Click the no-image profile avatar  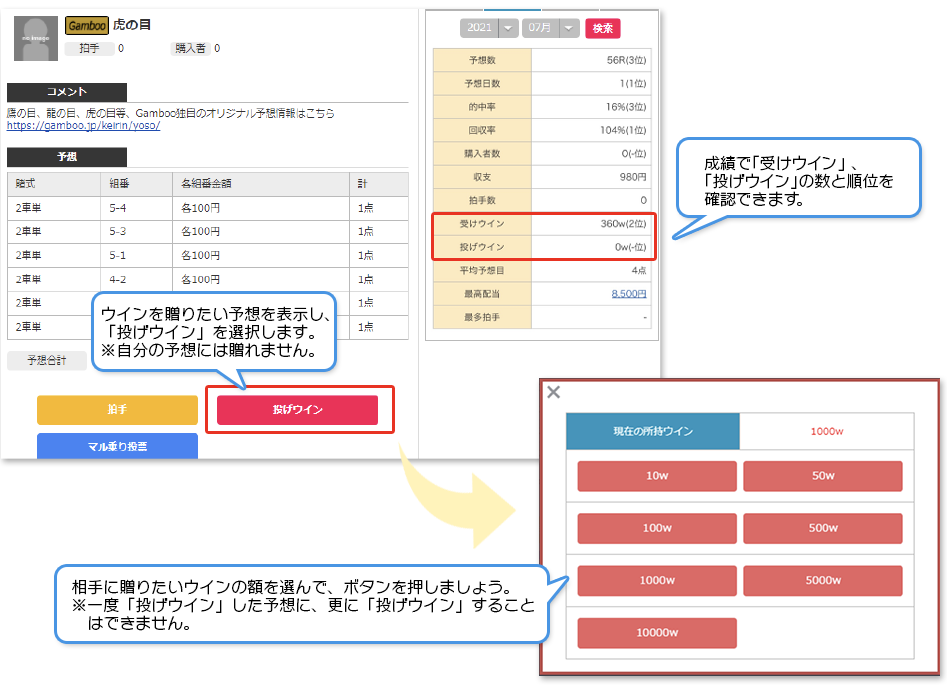click(36, 39)
